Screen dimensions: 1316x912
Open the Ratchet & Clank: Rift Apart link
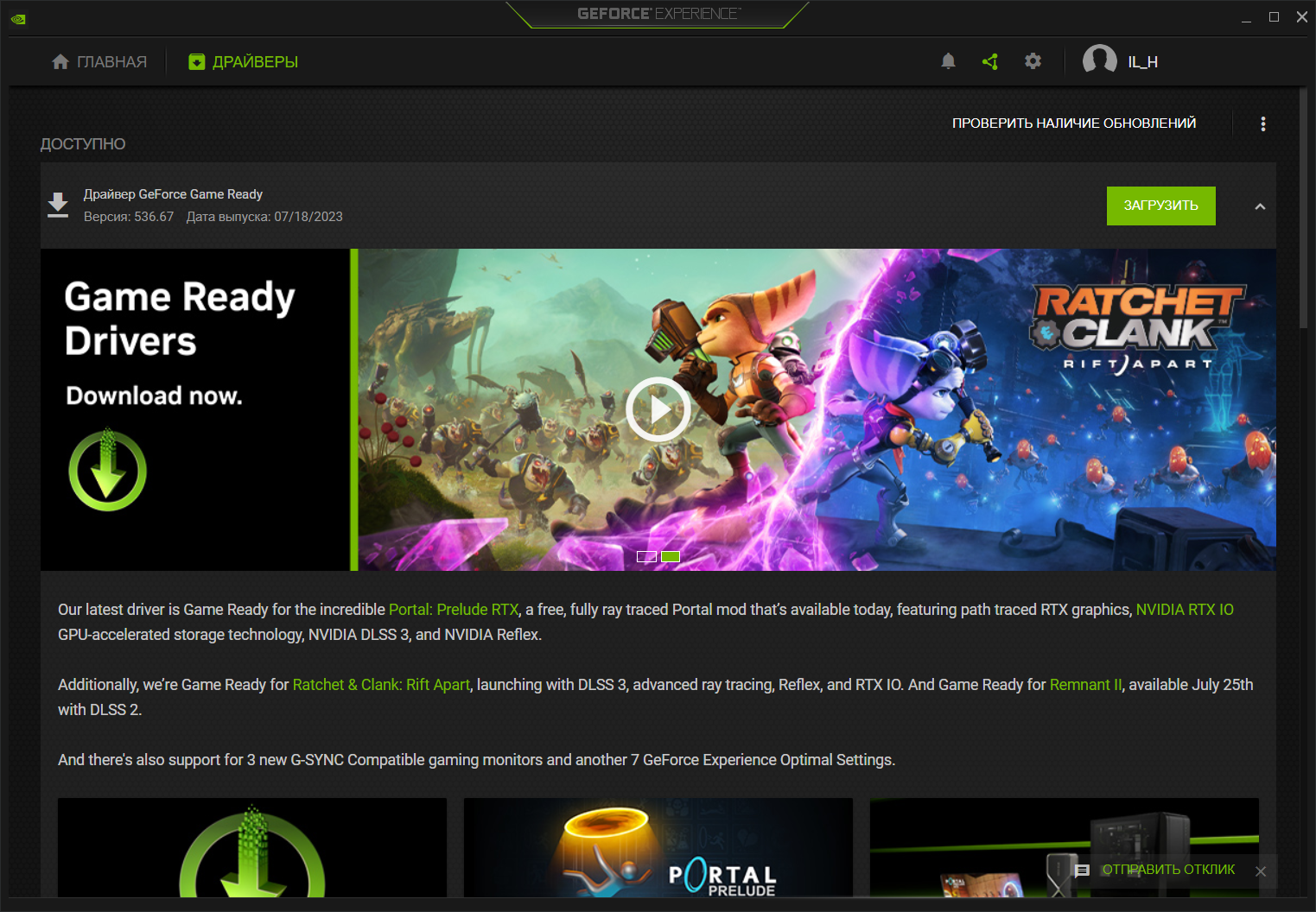(381, 685)
